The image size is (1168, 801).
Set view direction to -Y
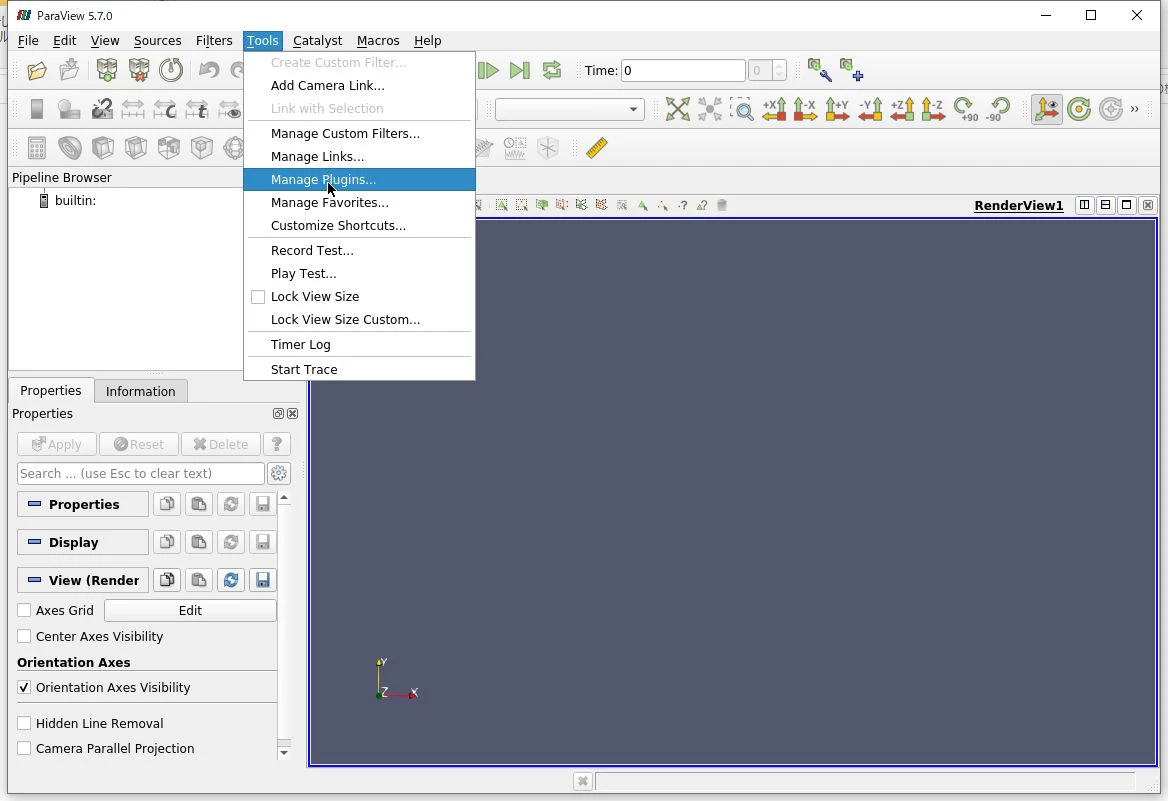point(869,110)
